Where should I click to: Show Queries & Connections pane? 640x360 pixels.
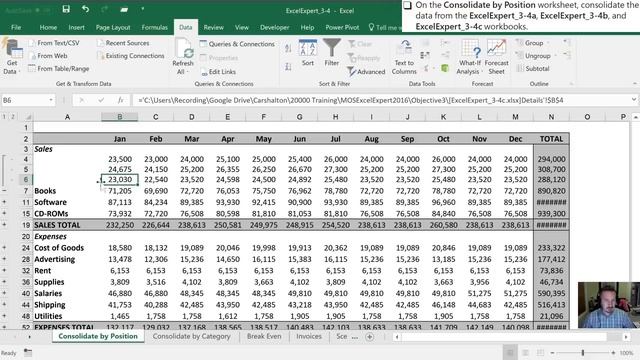coord(237,44)
